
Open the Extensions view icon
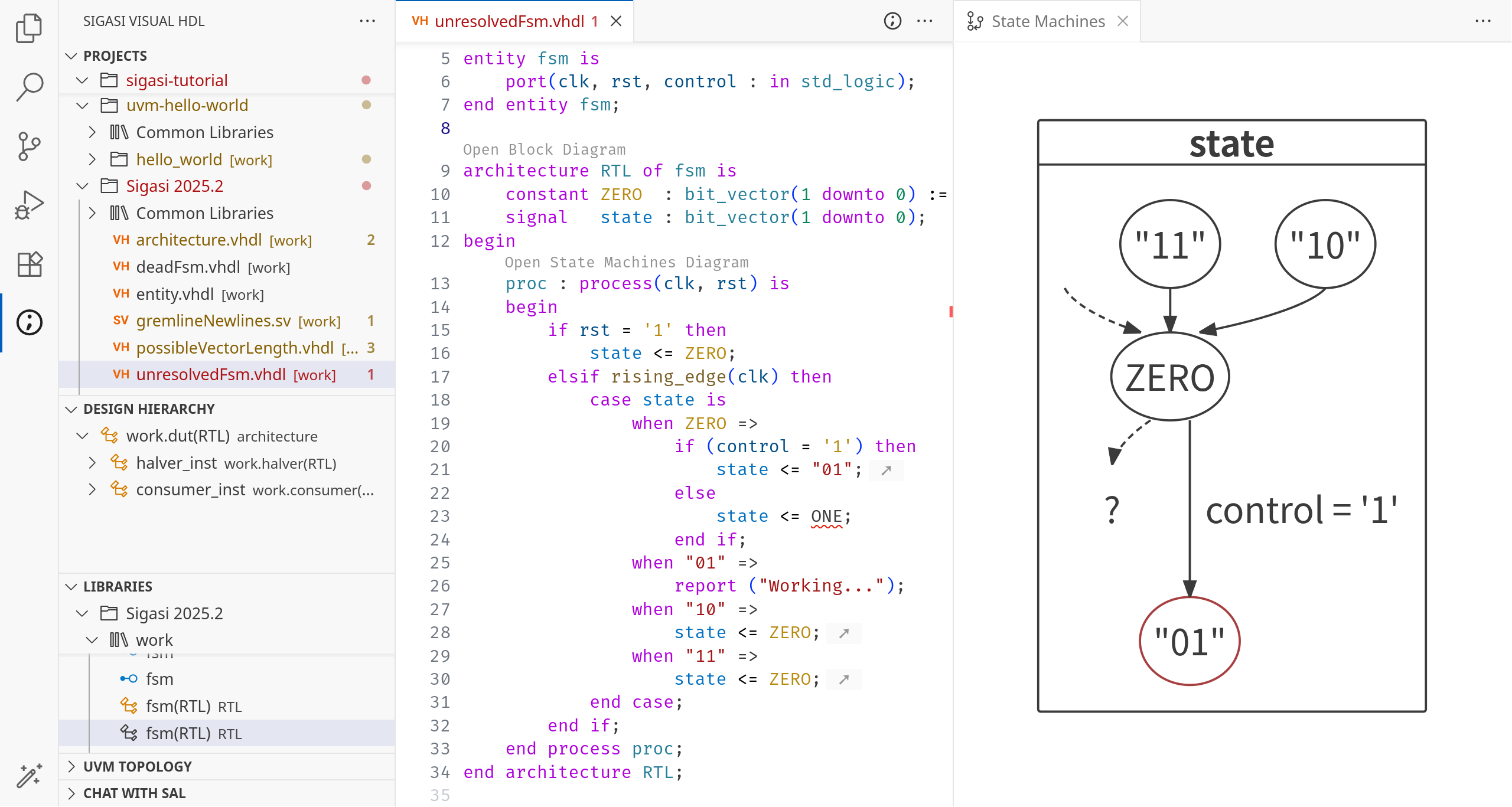[x=29, y=264]
